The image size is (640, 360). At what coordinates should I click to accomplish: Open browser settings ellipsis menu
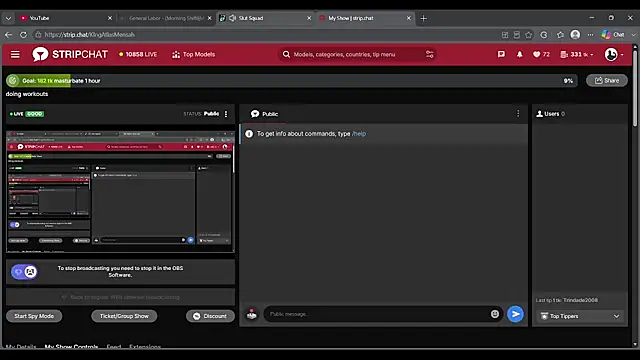pos(591,35)
